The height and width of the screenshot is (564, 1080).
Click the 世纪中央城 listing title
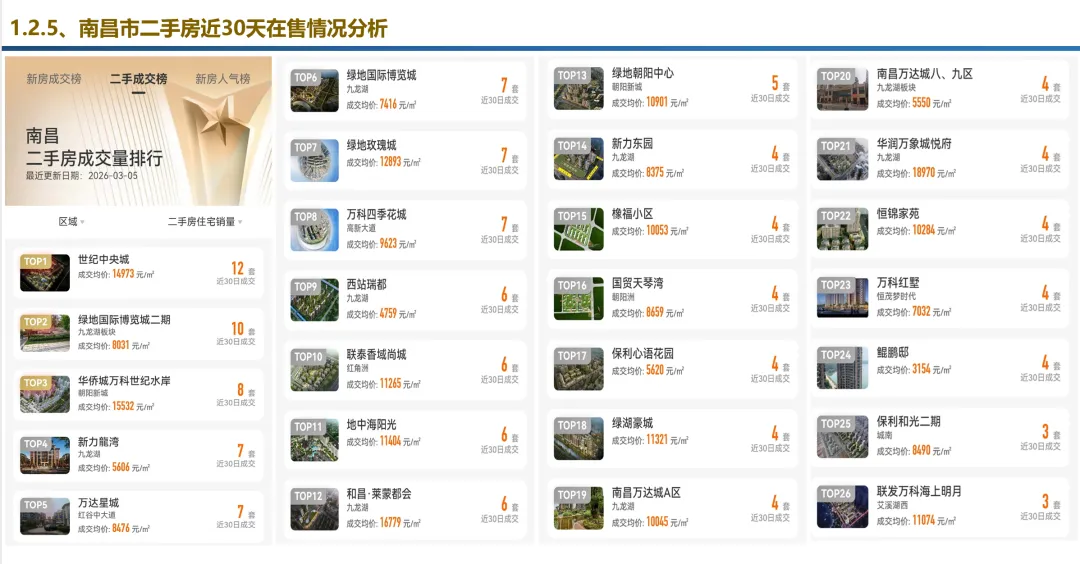103,260
